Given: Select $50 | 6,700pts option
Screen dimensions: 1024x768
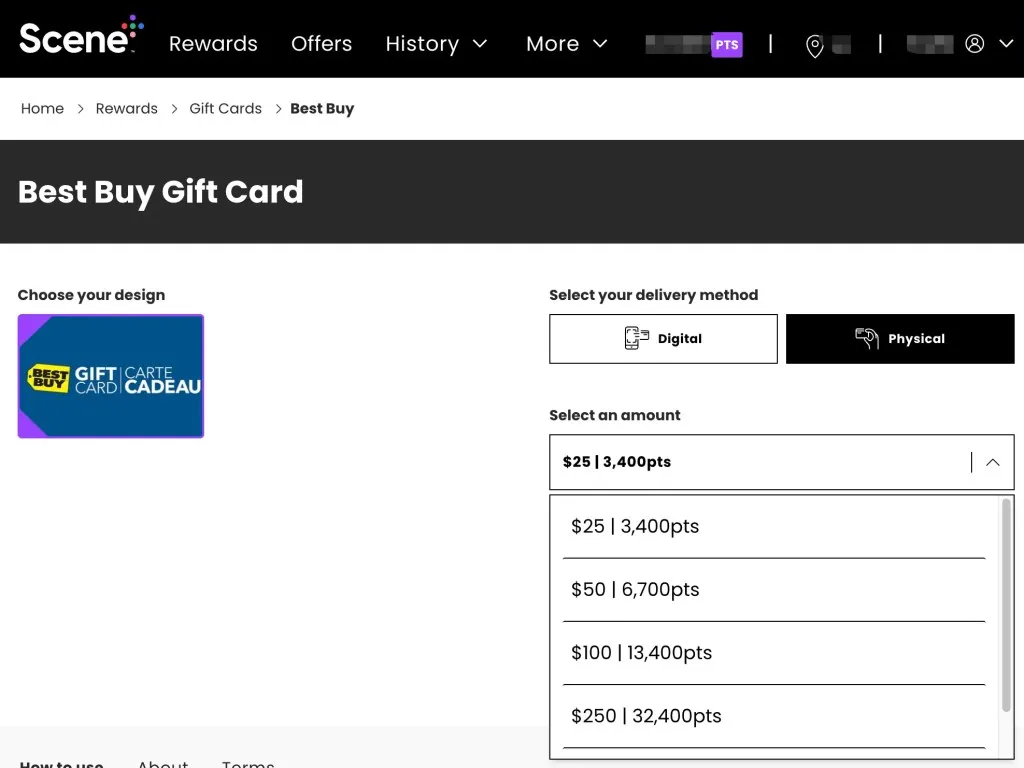Looking at the screenshot, I should click(x=774, y=590).
